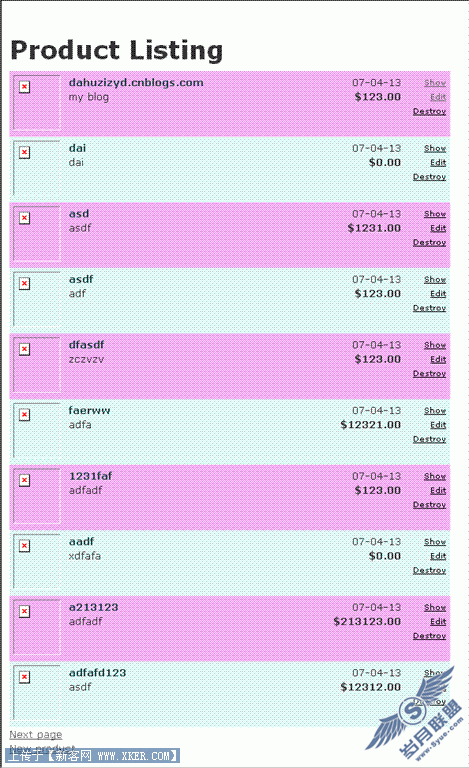Destroy the dai product
Image resolution: width=469 pixels, height=768 pixels.
point(429,177)
